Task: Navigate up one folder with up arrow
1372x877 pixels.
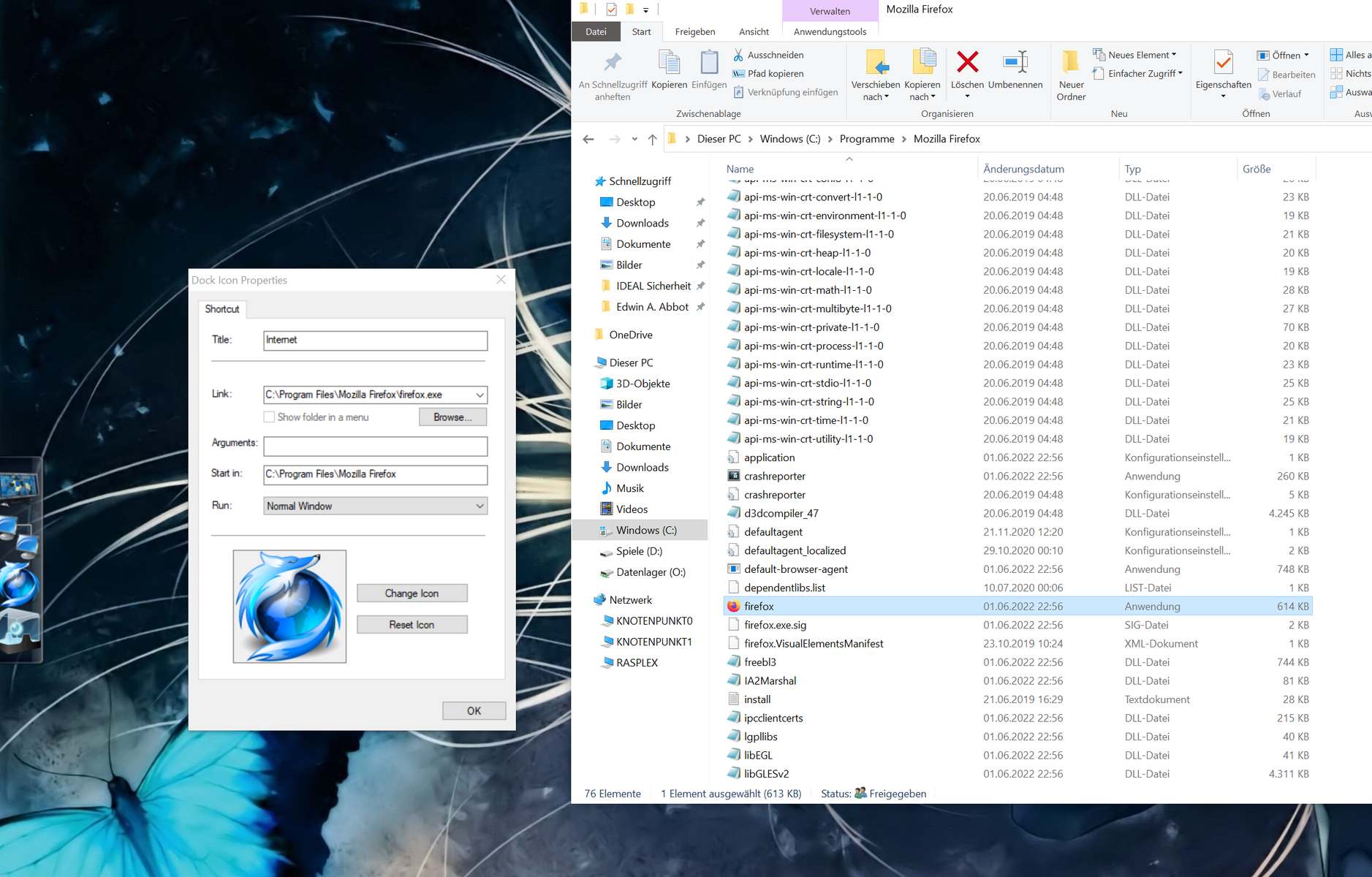Action: pyautogui.click(x=652, y=139)
